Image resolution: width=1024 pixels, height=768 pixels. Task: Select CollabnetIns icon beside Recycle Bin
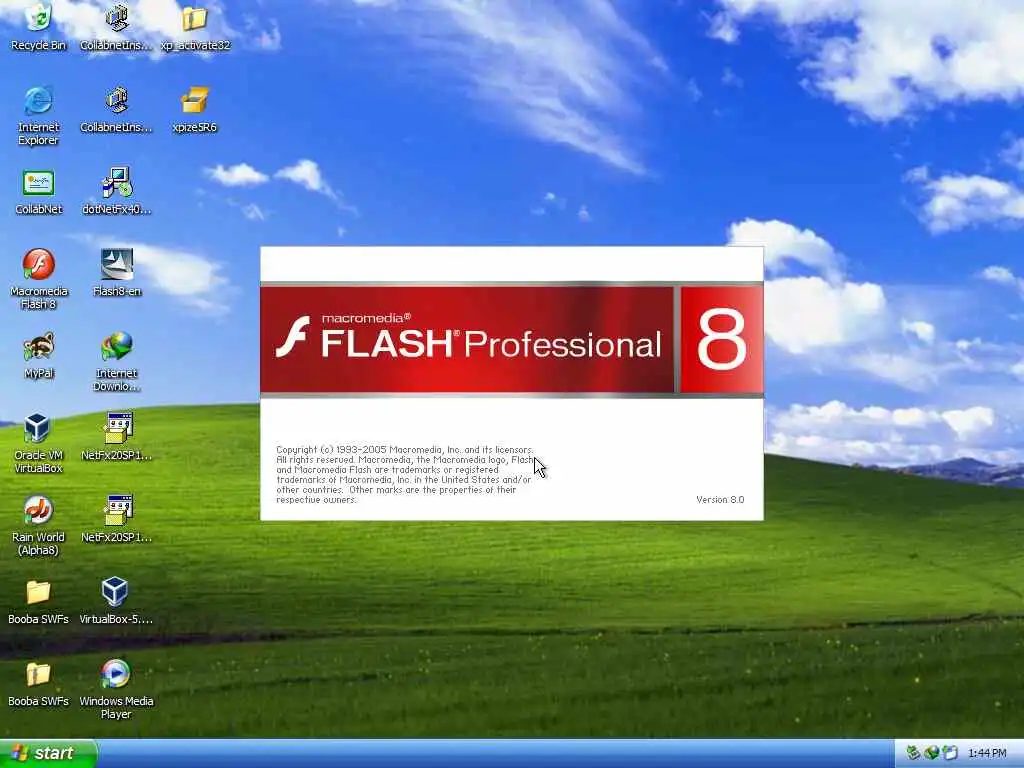coord(116,27)
